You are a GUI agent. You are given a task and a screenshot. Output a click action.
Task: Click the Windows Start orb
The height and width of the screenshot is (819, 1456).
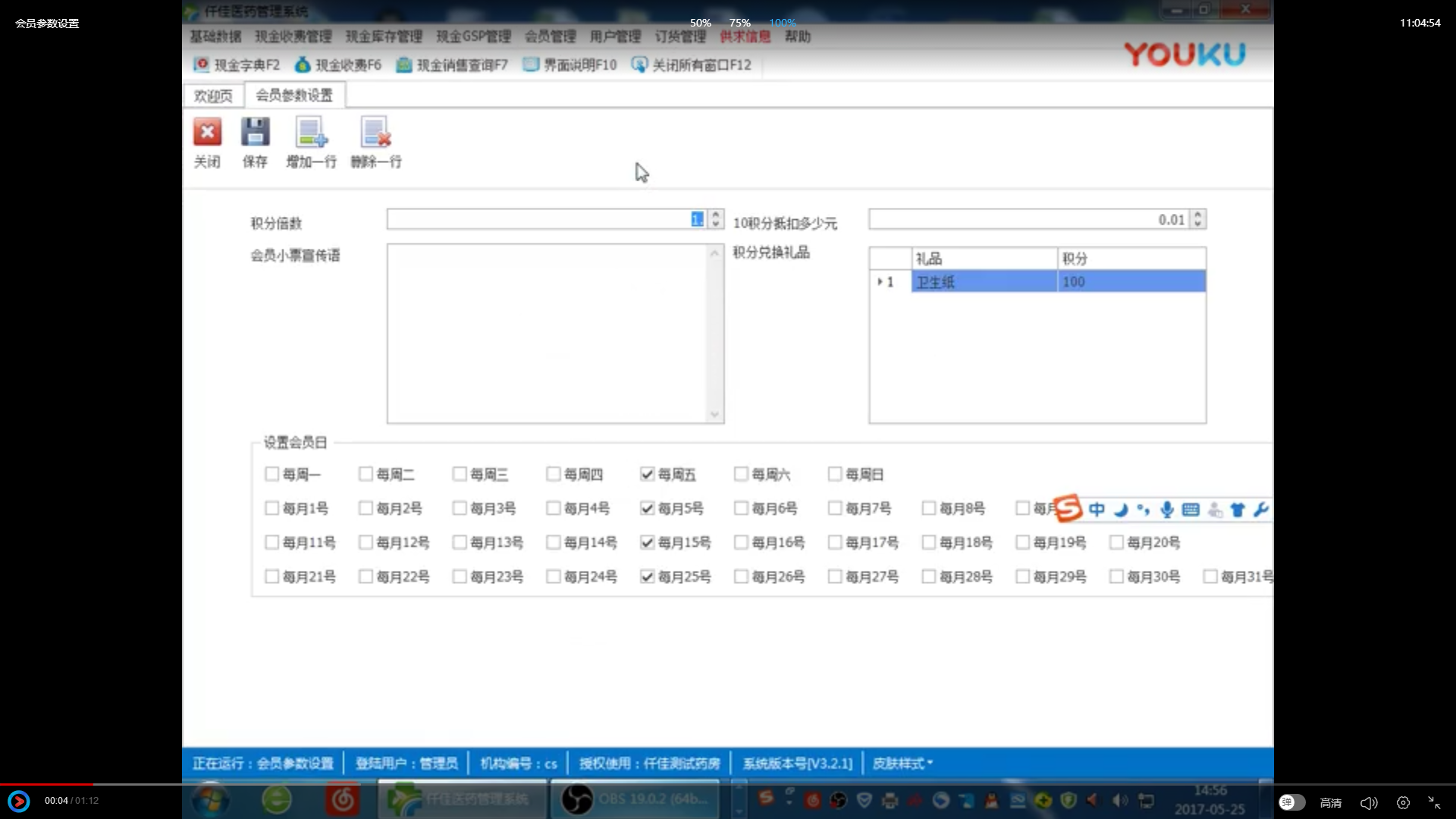click(x=210, y=799)
